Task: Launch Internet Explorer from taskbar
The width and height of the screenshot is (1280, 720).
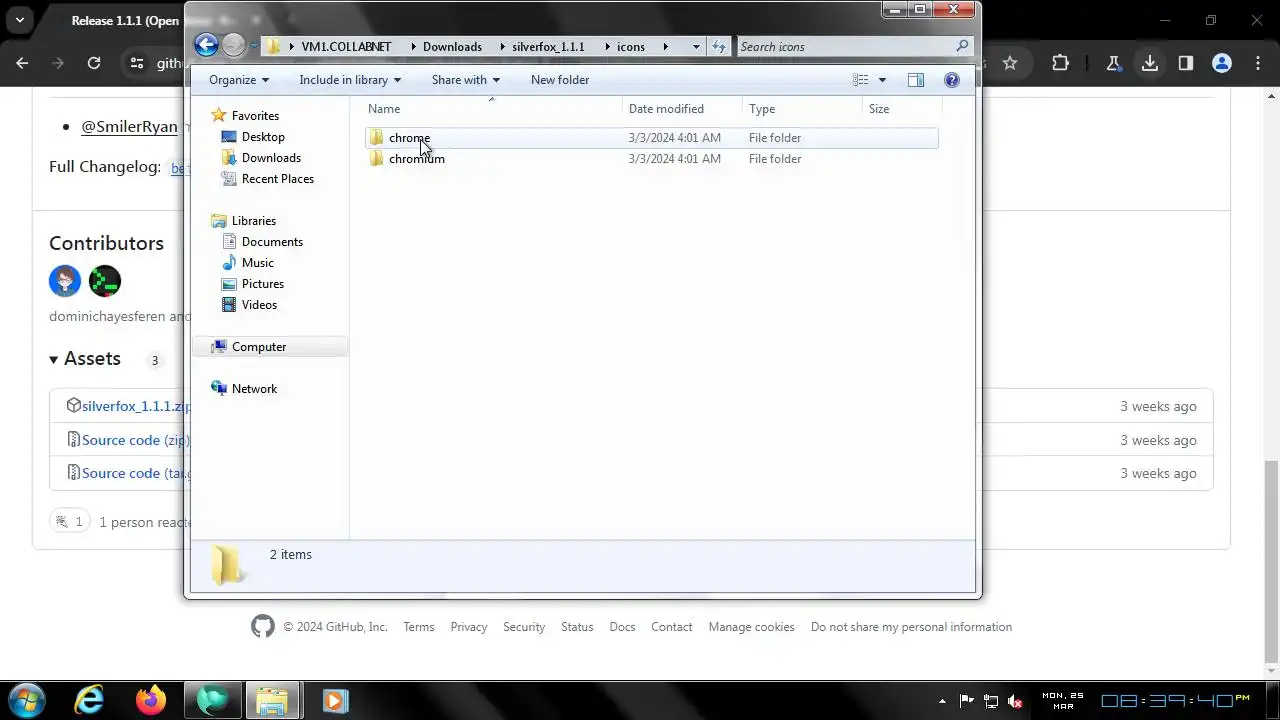Action: coord(89,700)
